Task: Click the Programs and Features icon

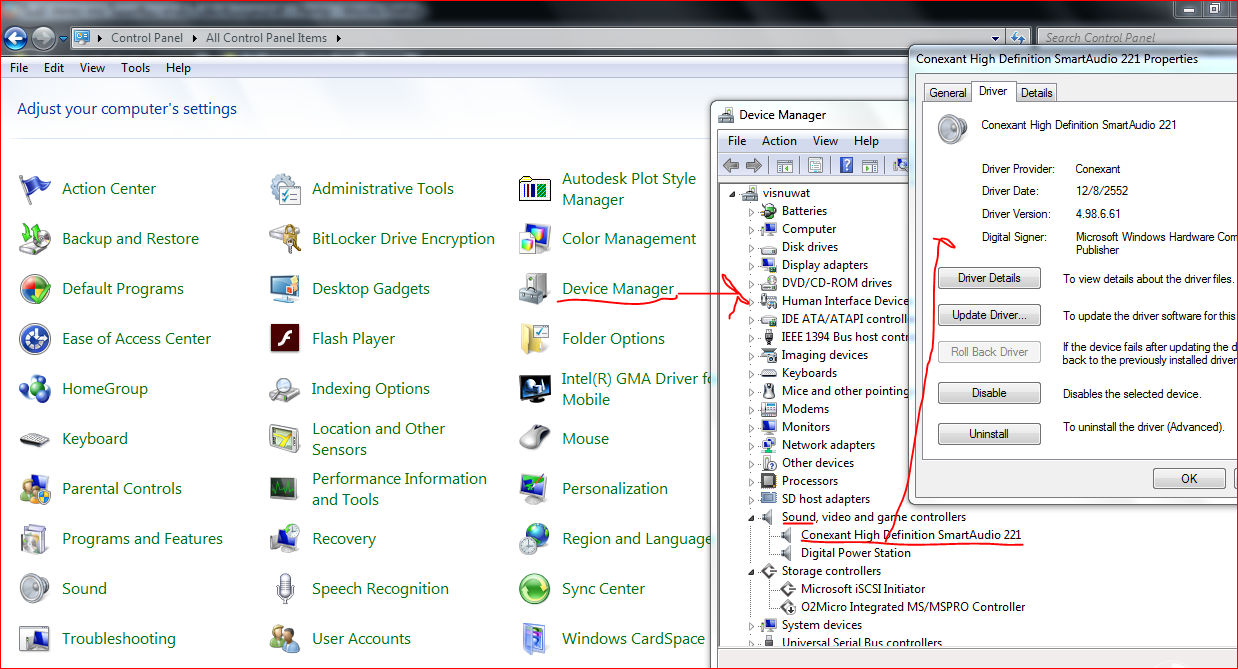Action: coord(35,538)
